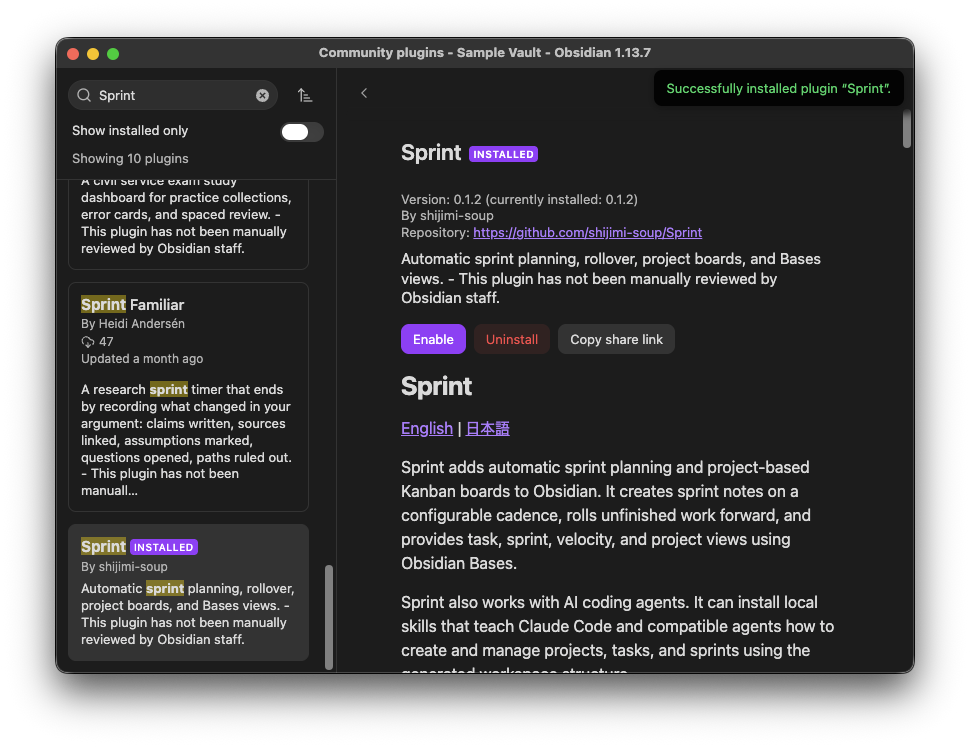Open the English readme link

point(427,428)
